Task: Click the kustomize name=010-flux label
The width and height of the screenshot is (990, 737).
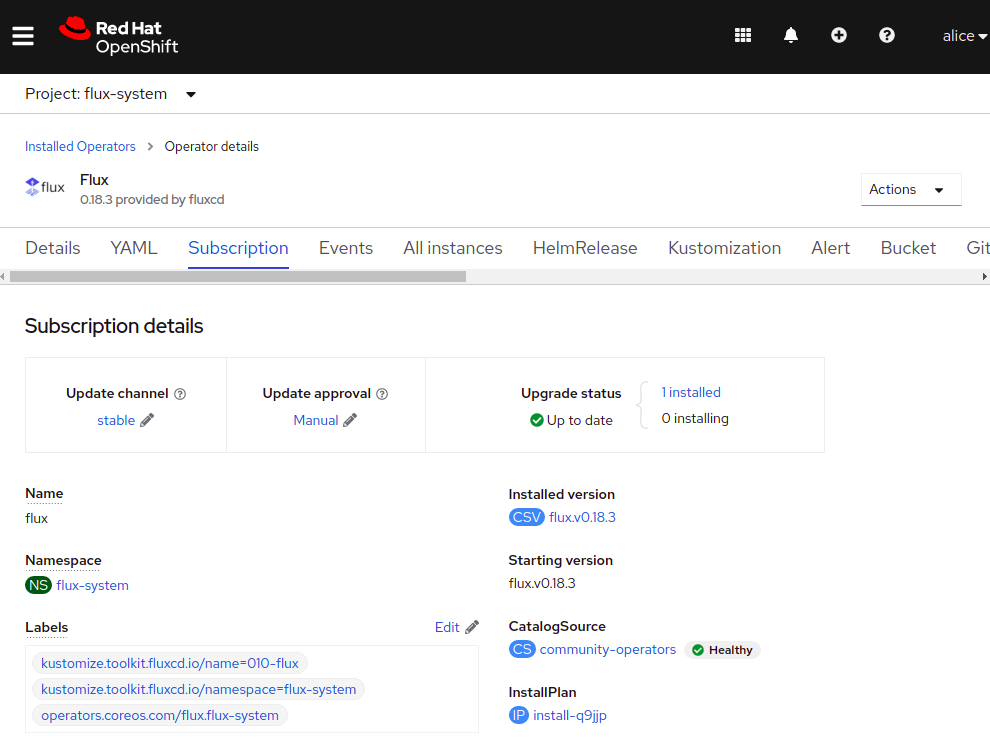Action: click(x=170, y=664)
